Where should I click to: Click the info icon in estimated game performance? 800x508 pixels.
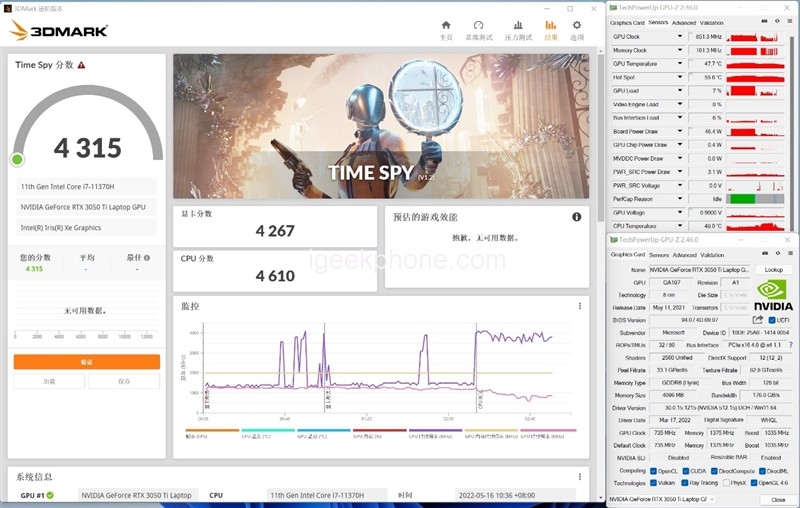tap(576, 217)
